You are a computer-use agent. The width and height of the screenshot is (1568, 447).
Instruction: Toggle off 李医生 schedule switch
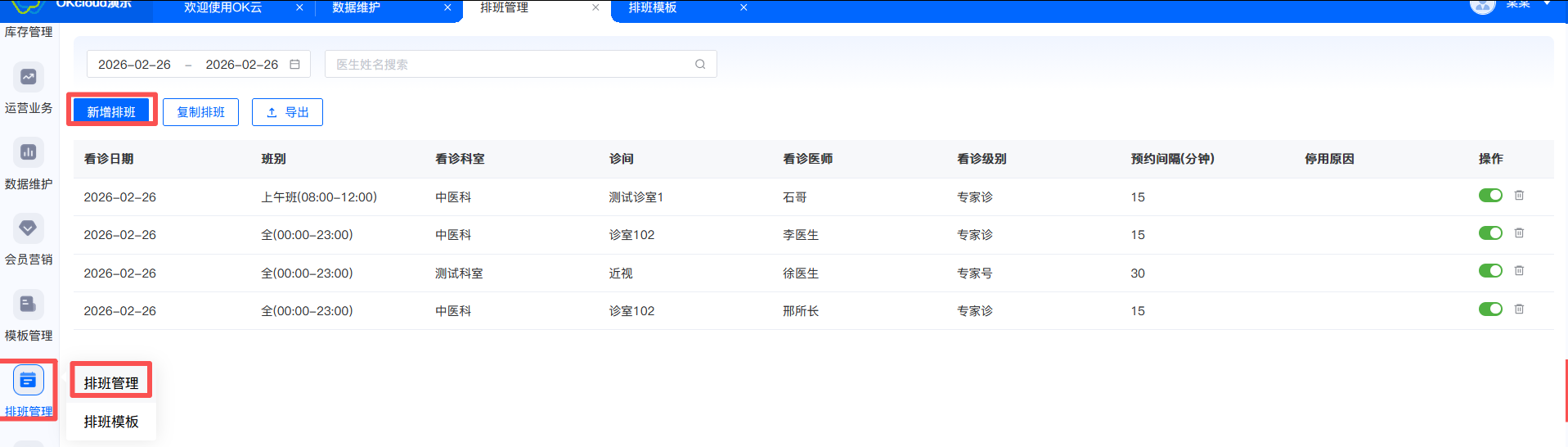click(1490, 233)
